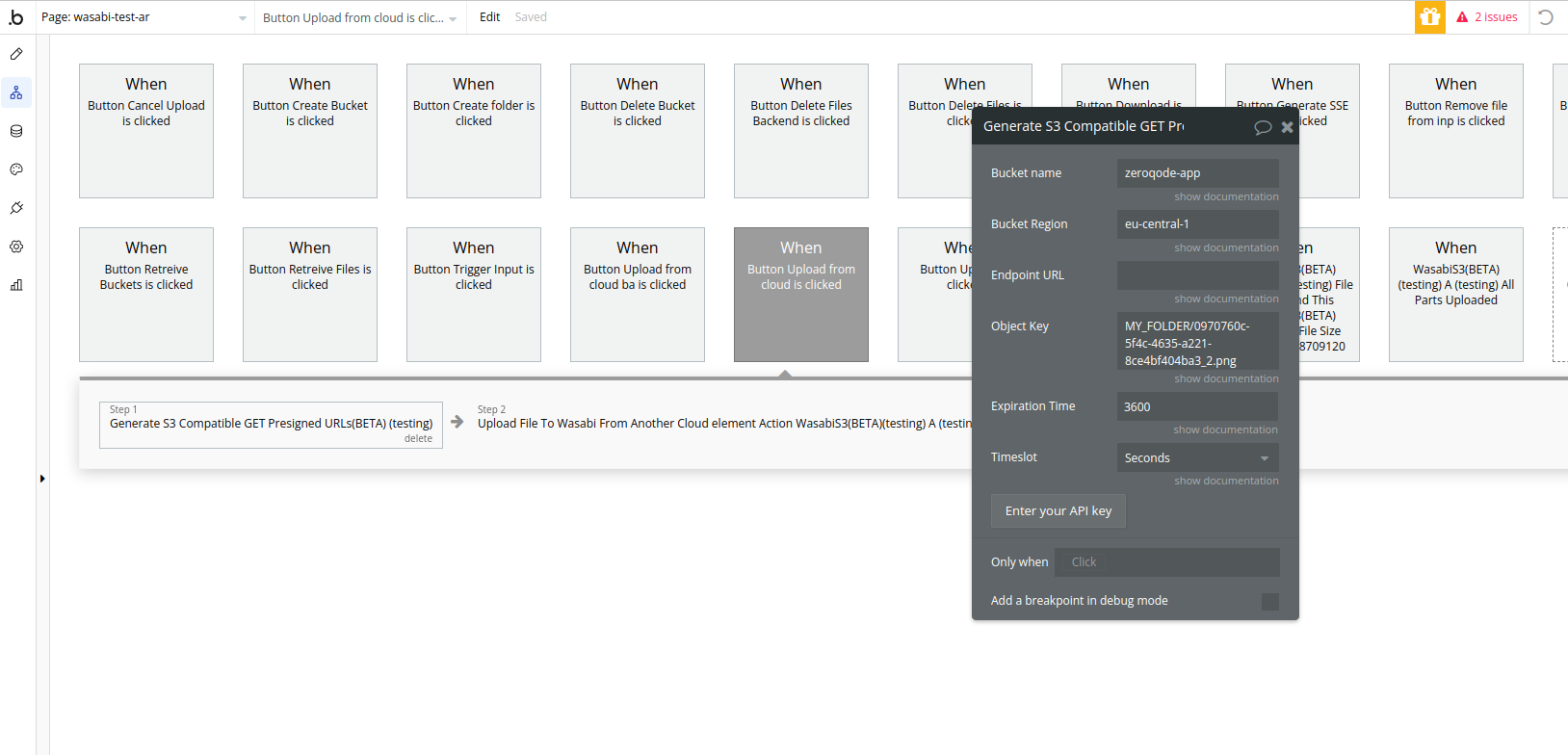Delete Step 1 via delete link
Screen dimensions: 1568x755
point(418,439)
